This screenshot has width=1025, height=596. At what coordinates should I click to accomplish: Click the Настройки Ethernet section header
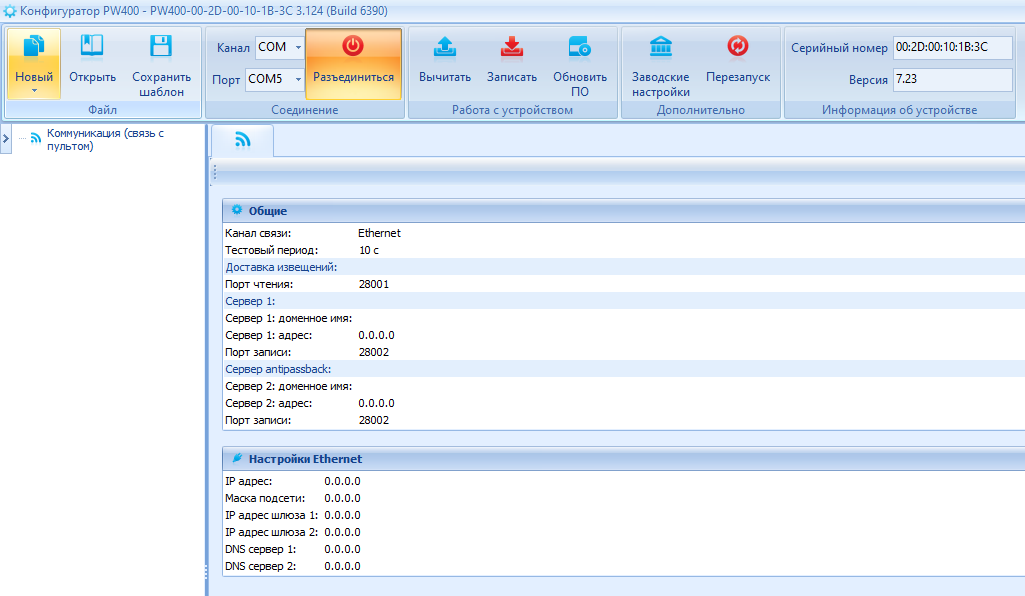[305, 459]
